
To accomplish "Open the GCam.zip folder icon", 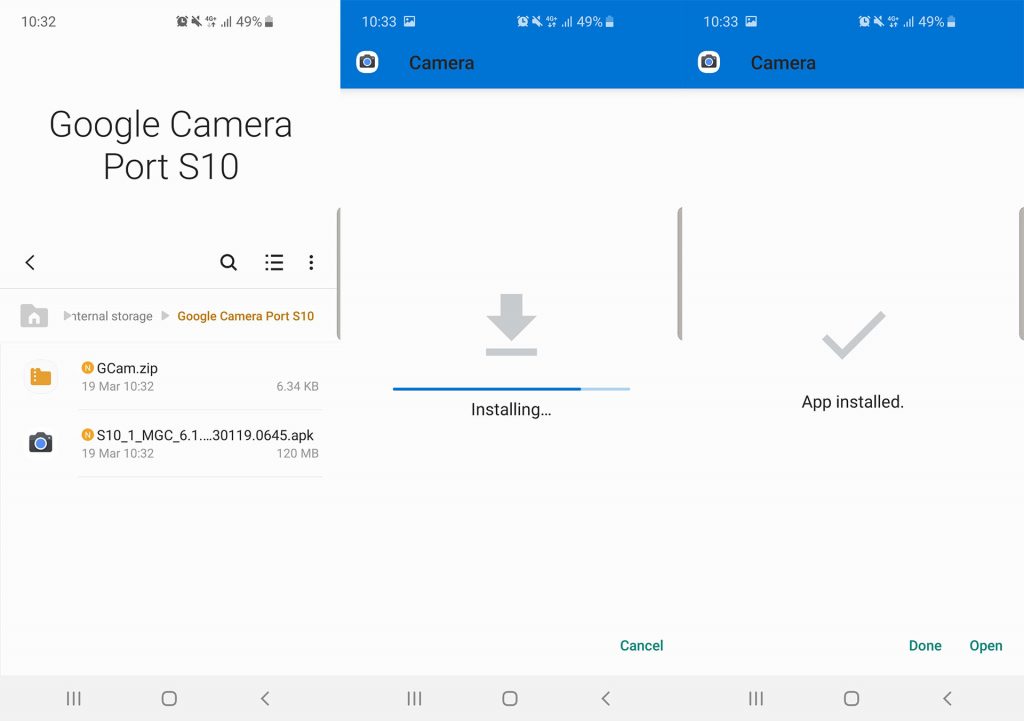I will point(40,377).
